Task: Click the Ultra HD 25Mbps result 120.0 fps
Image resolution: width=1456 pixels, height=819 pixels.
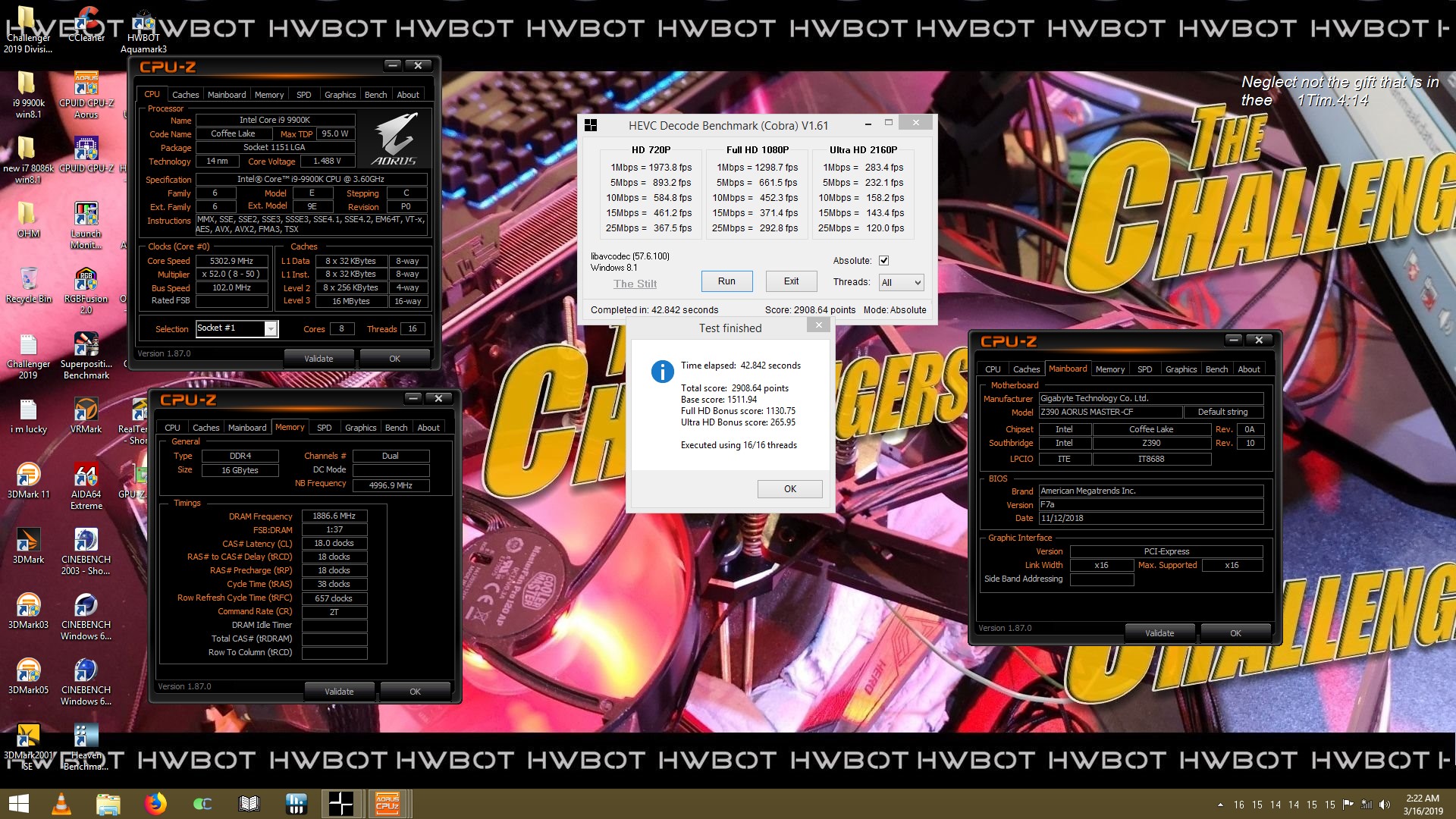Action: coord(863,228)
